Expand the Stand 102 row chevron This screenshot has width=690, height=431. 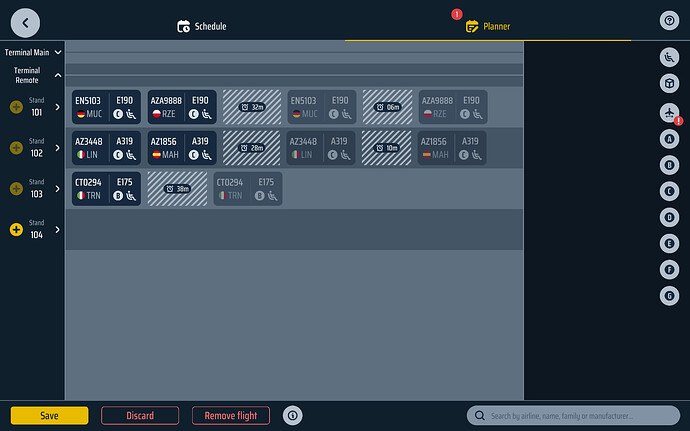tap(58, 148)
